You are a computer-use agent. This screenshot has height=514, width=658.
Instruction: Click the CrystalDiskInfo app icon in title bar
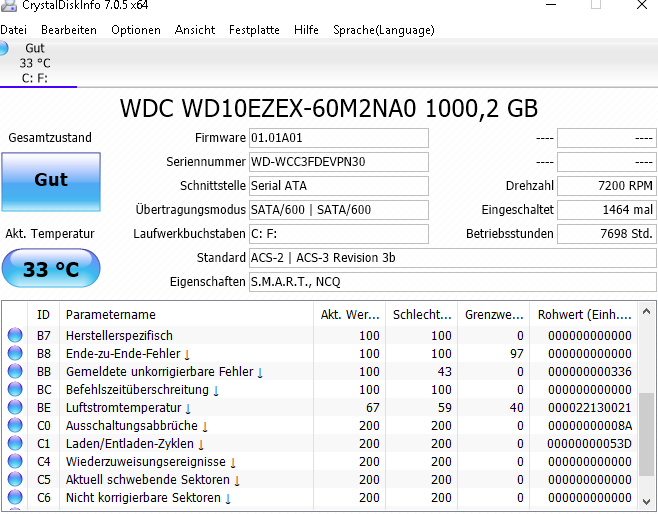[x=8, y=5]
